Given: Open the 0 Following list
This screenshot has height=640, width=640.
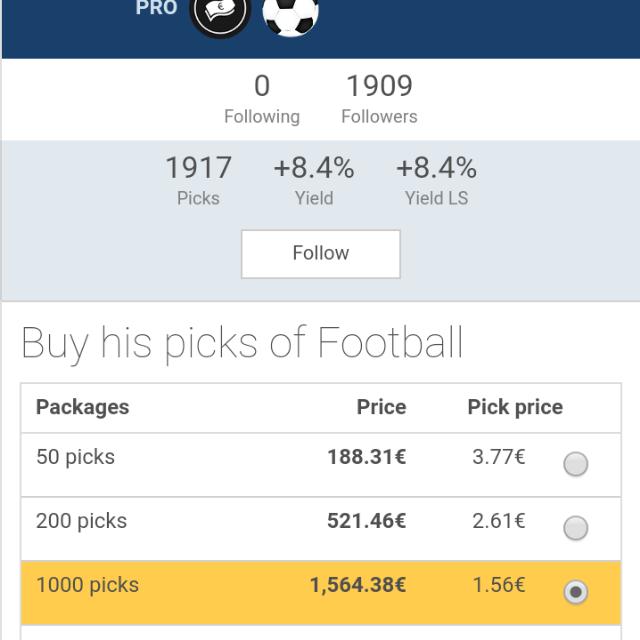Looking at the screenshot, I should coord(262,99).
